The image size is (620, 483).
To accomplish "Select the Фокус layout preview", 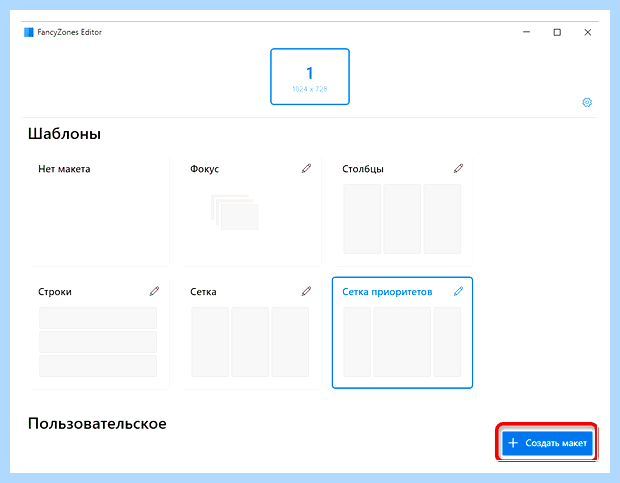I will (x=235, y=212).
